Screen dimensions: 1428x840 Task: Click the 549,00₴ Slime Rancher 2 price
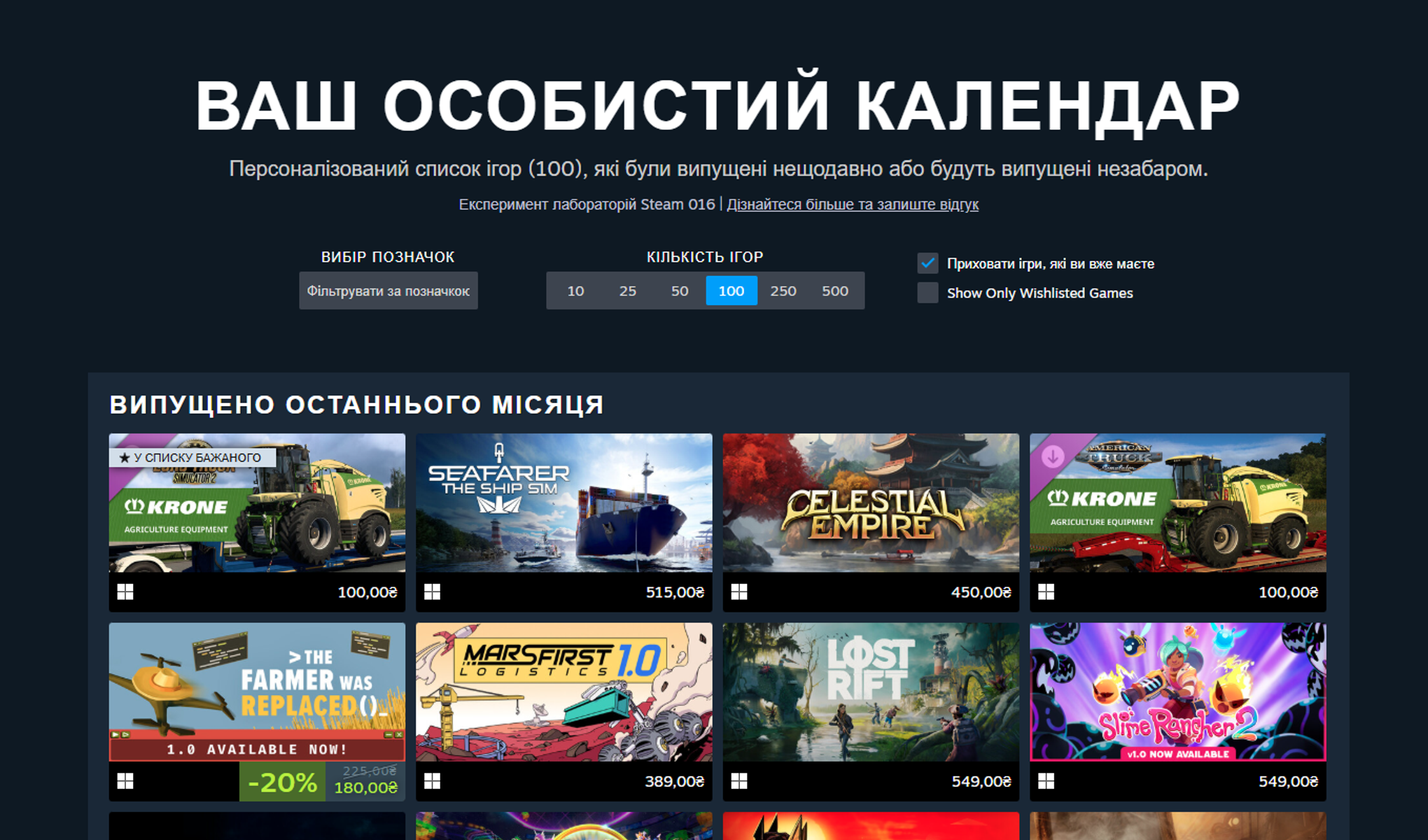(1288, 781)
